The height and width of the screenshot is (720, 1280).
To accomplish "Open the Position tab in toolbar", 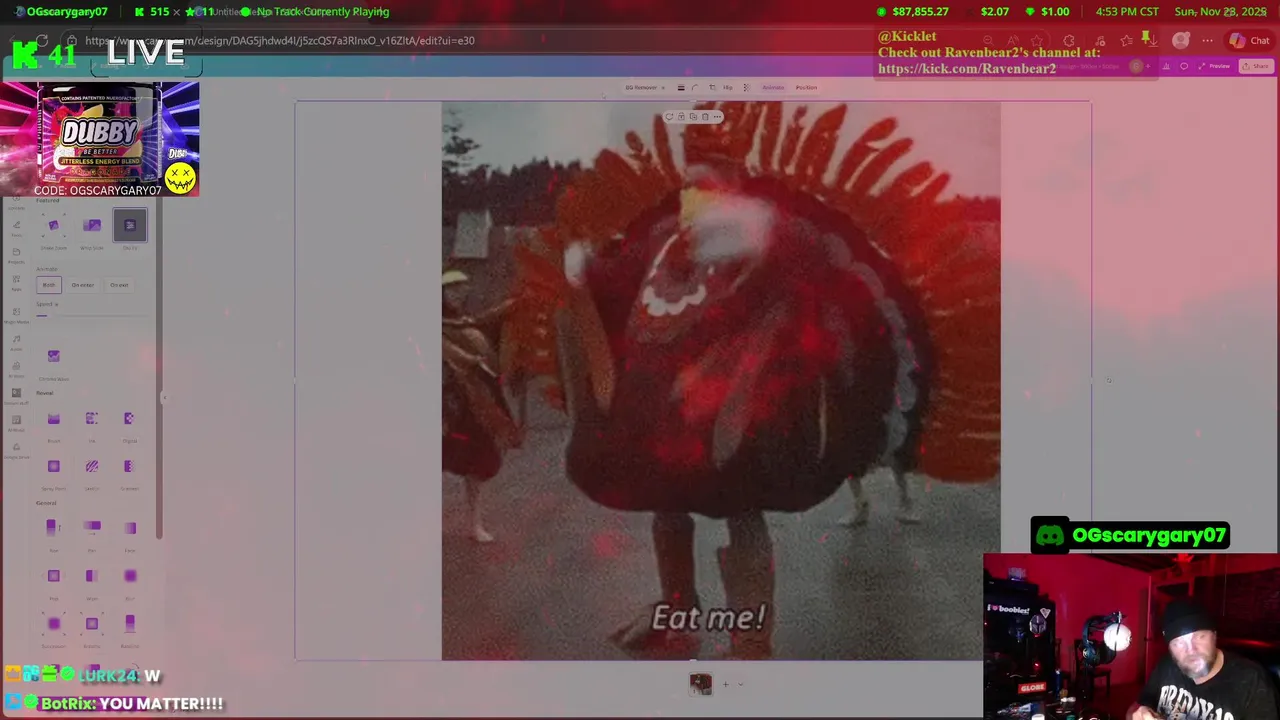I will click(x=806, y=87).
